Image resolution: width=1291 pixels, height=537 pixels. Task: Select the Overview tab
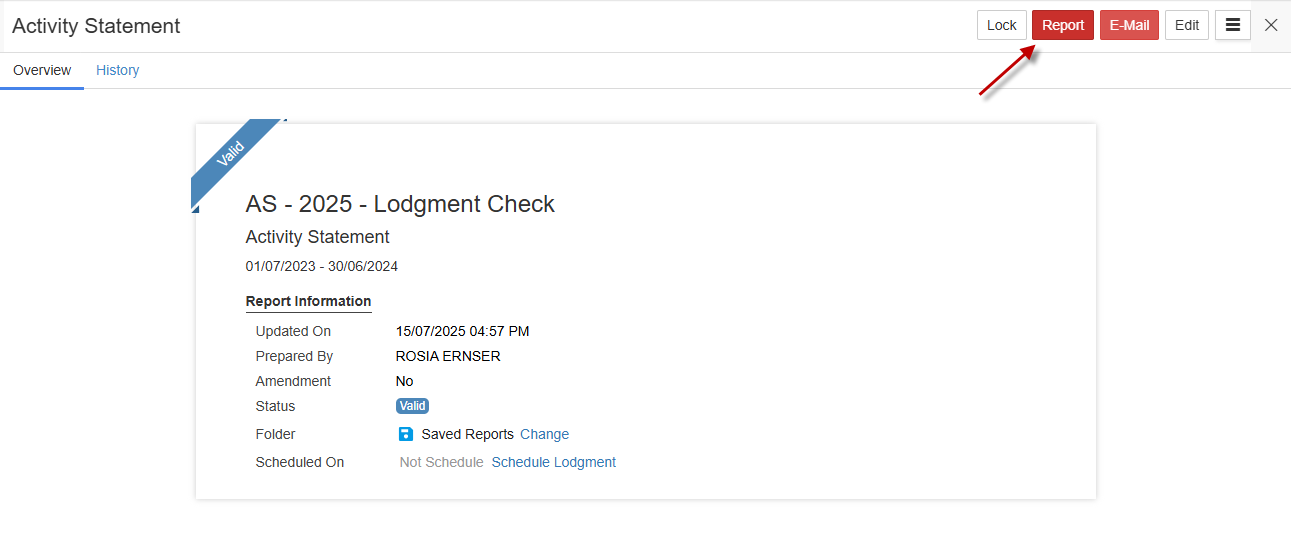click(x=42, y=70)
